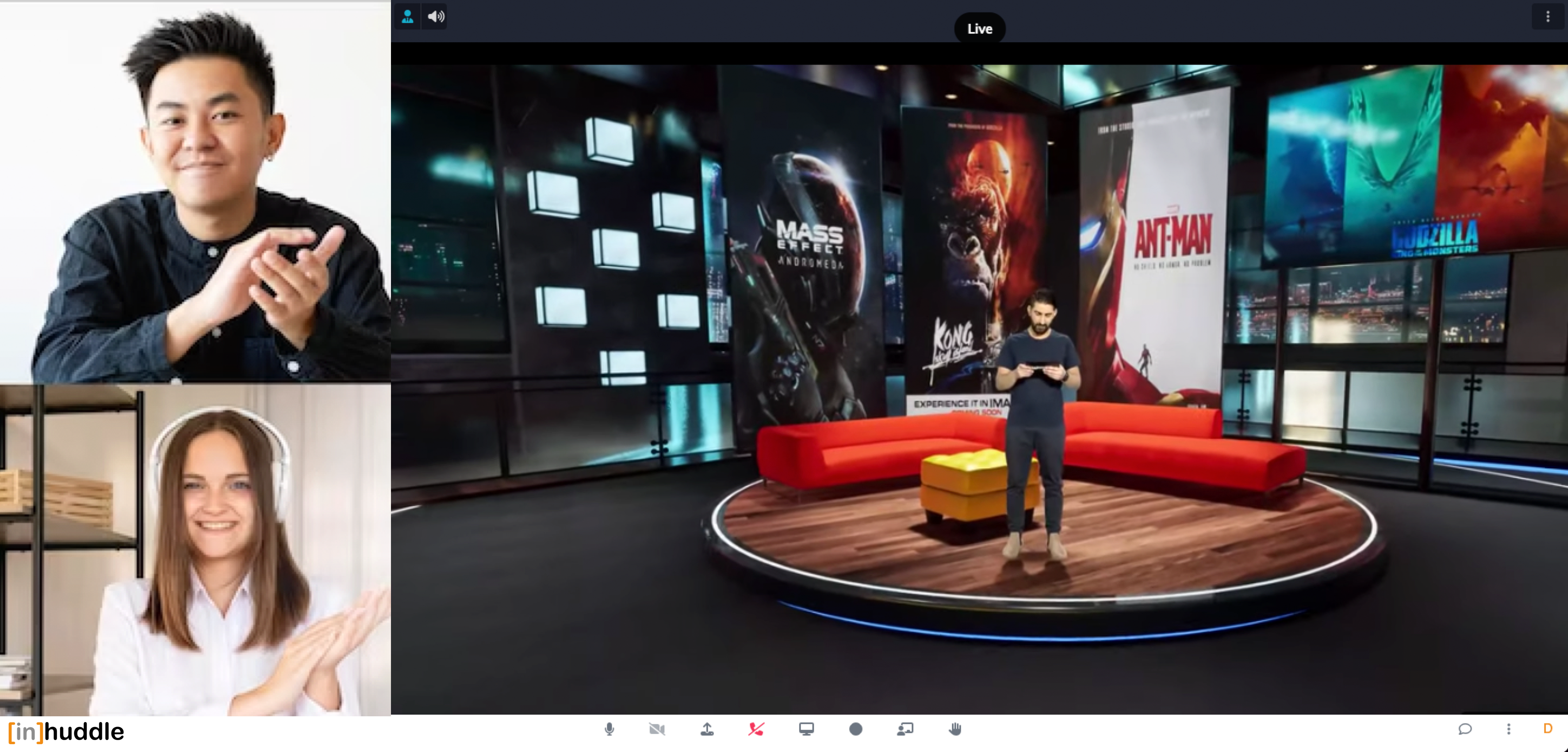This screenshot has width=1568, height=752.
Task: Hang up with the red phone icon
Action: click(x=756, y=729)
